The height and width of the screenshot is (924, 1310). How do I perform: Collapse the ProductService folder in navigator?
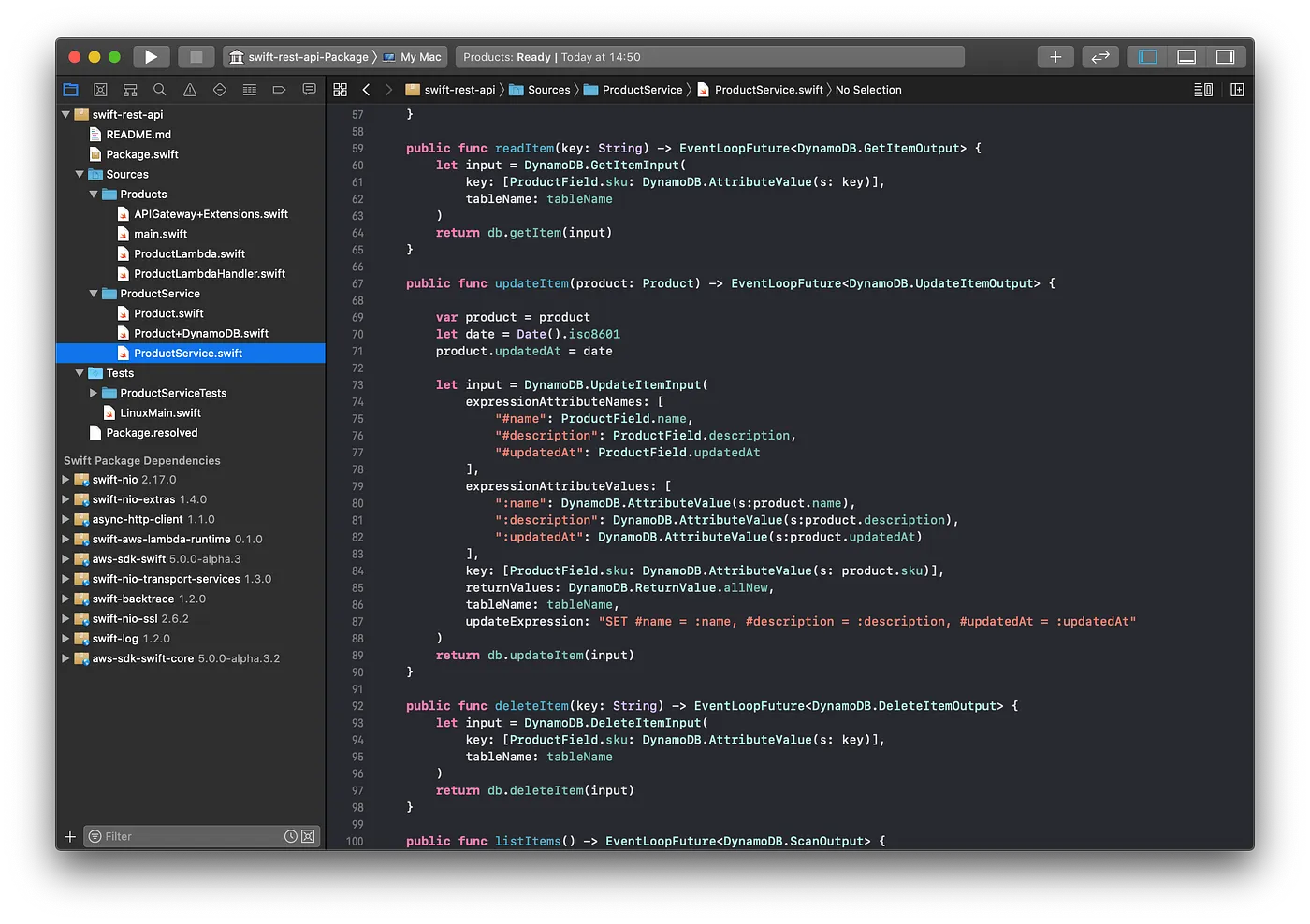click(94, 294)
